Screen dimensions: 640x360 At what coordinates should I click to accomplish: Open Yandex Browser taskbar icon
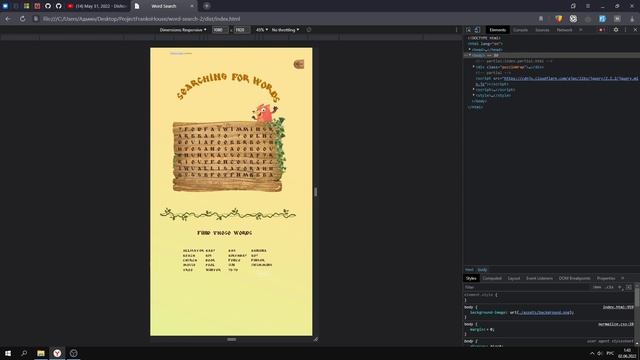[x=57, y=353]
